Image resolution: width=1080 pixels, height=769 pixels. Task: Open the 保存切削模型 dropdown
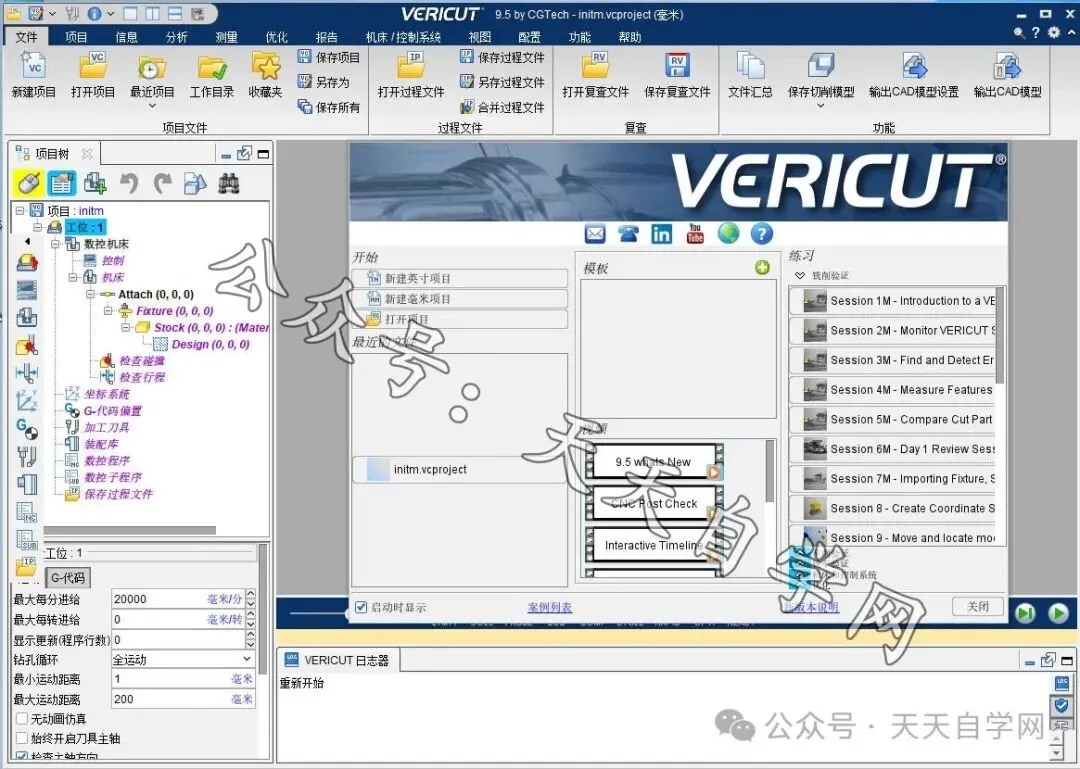coord(820,106)
